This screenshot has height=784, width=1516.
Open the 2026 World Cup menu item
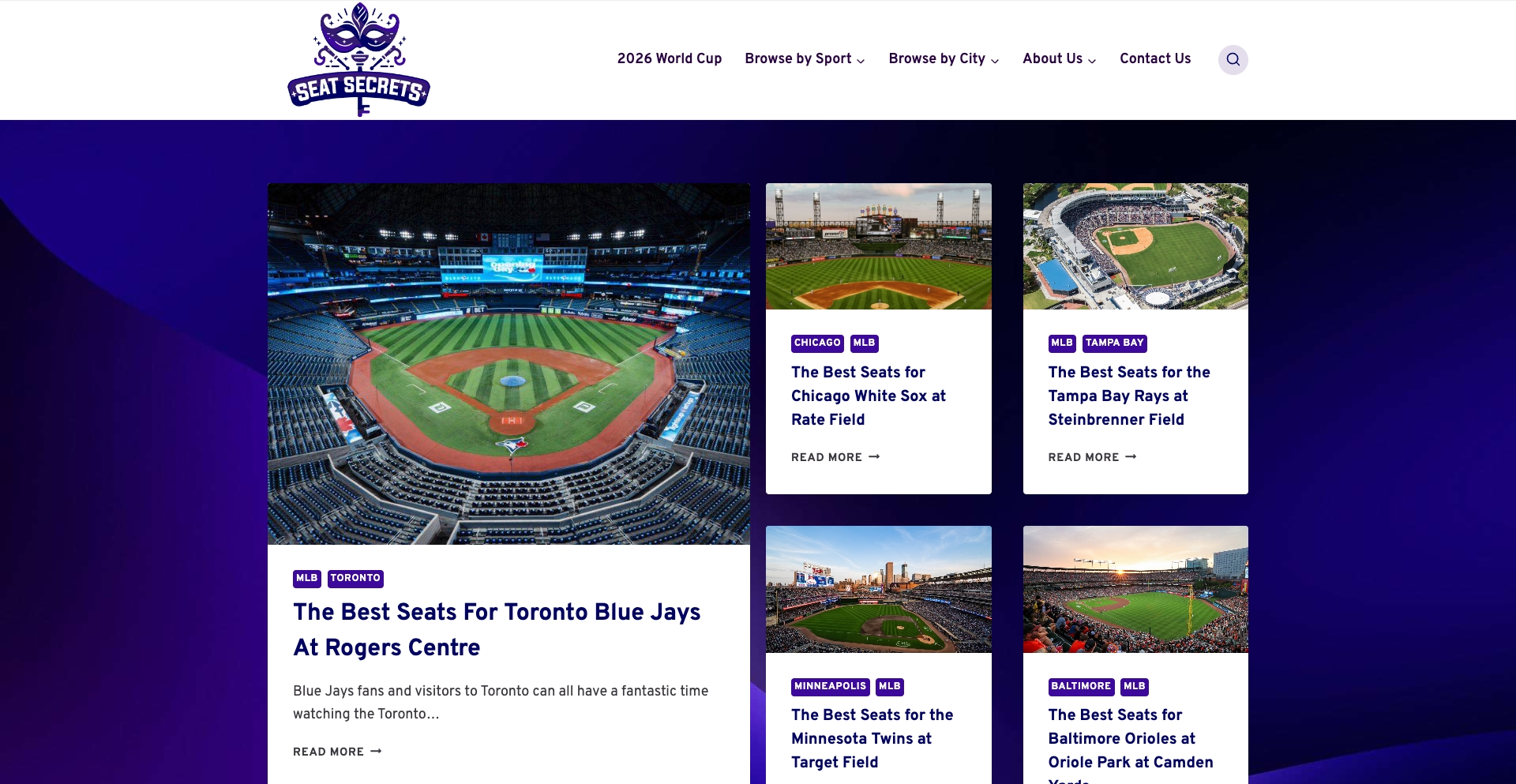point(669,59)
